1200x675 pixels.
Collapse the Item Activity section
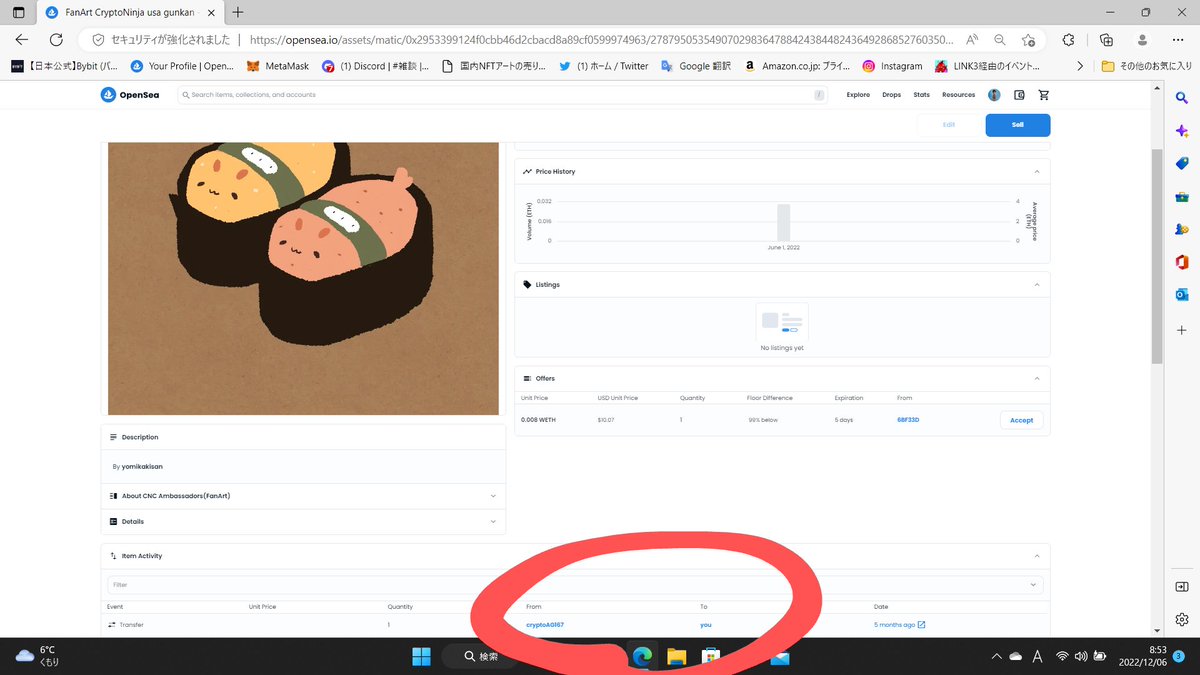pos(1036,556)
